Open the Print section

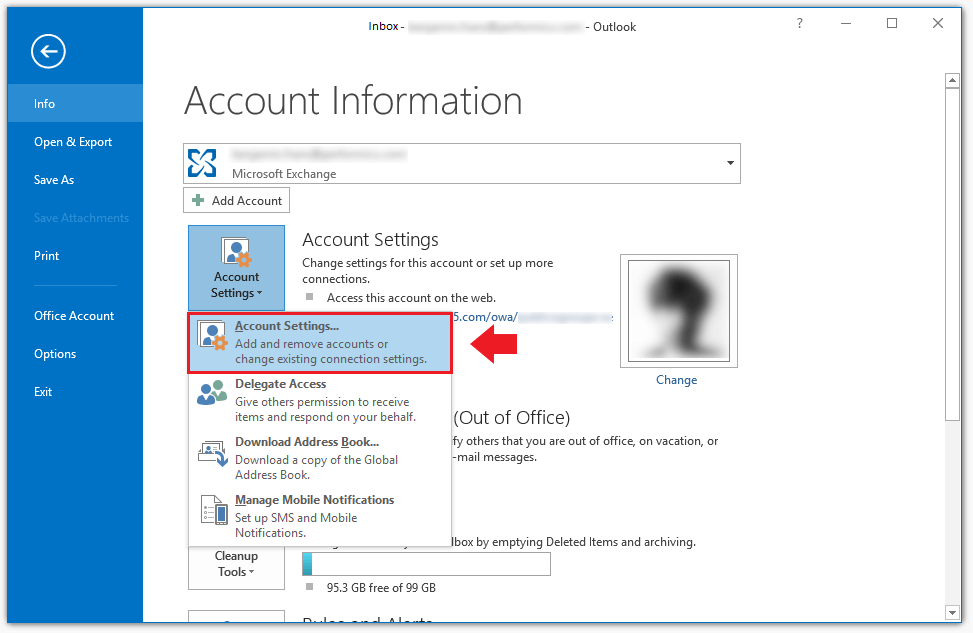[x=46, y=255]
